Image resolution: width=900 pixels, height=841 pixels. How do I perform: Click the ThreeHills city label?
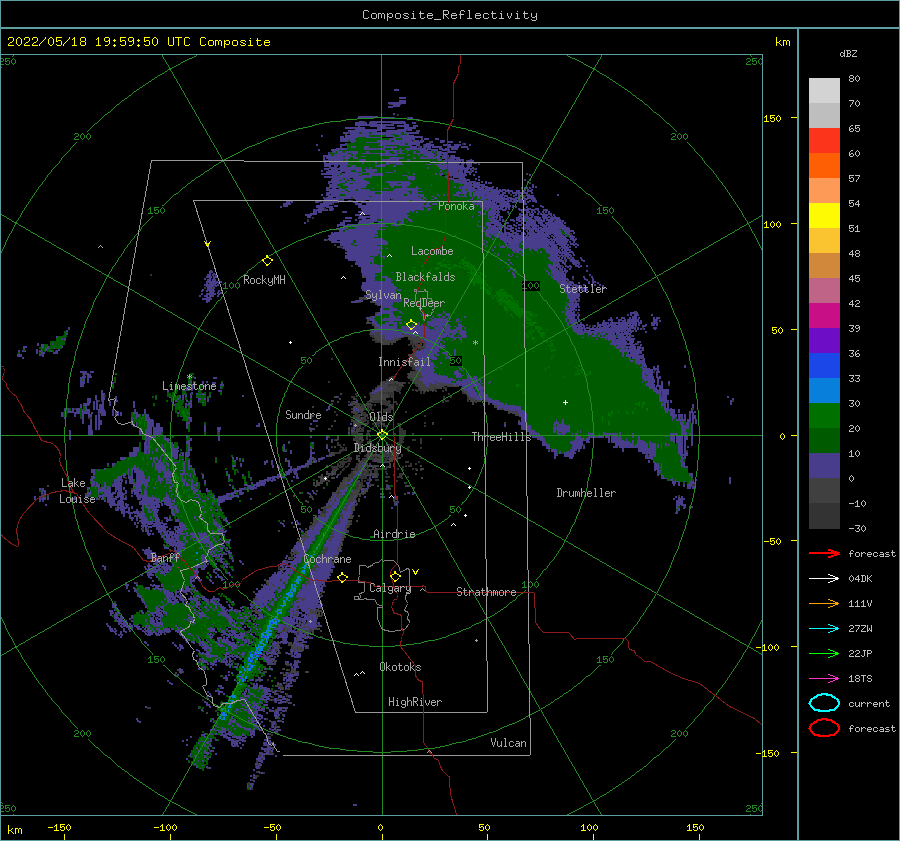[x=501, y=437]
